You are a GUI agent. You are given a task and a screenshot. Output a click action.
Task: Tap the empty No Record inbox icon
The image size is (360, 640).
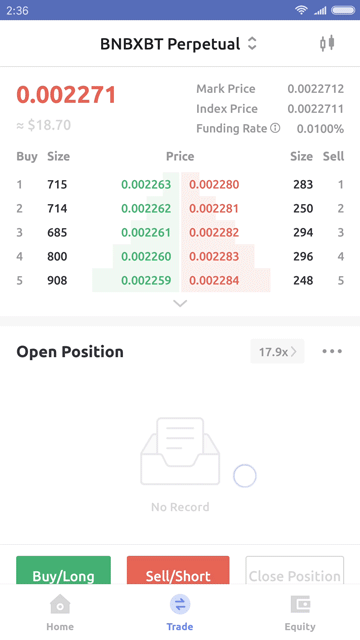tap(180, 451)
